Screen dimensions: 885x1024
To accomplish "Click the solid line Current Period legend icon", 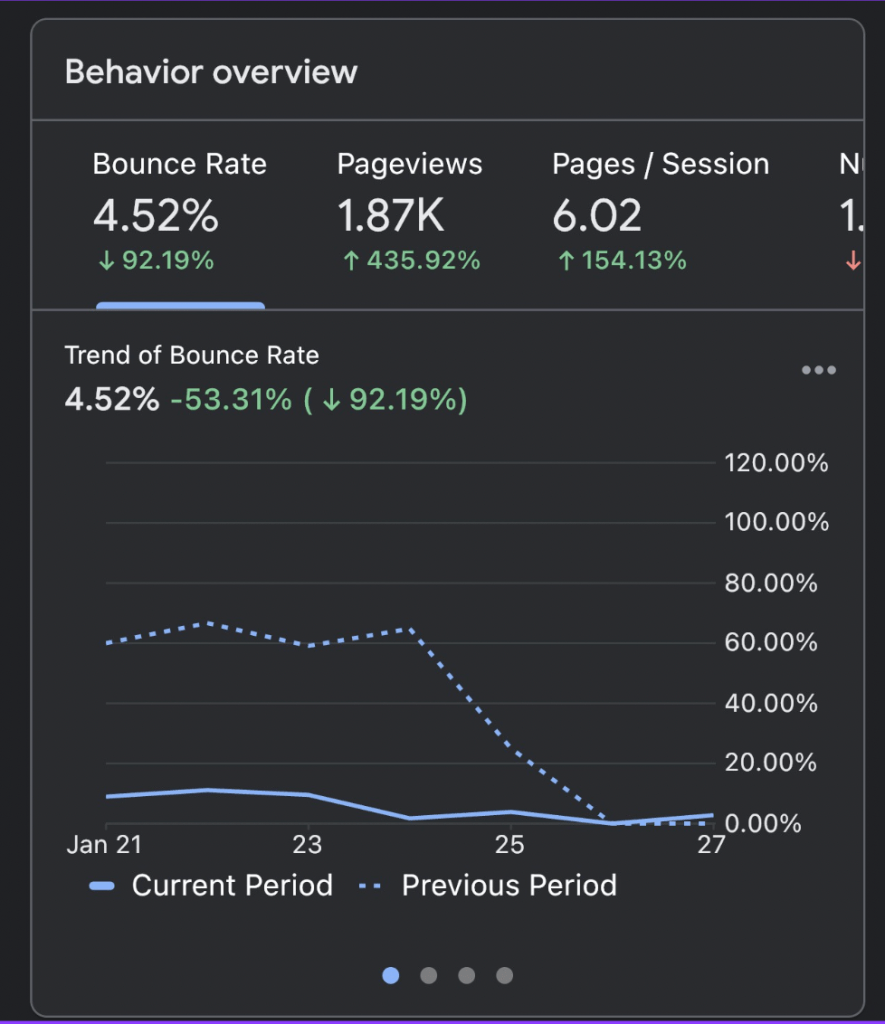I will pyautogui.click(x=101, y=886).
